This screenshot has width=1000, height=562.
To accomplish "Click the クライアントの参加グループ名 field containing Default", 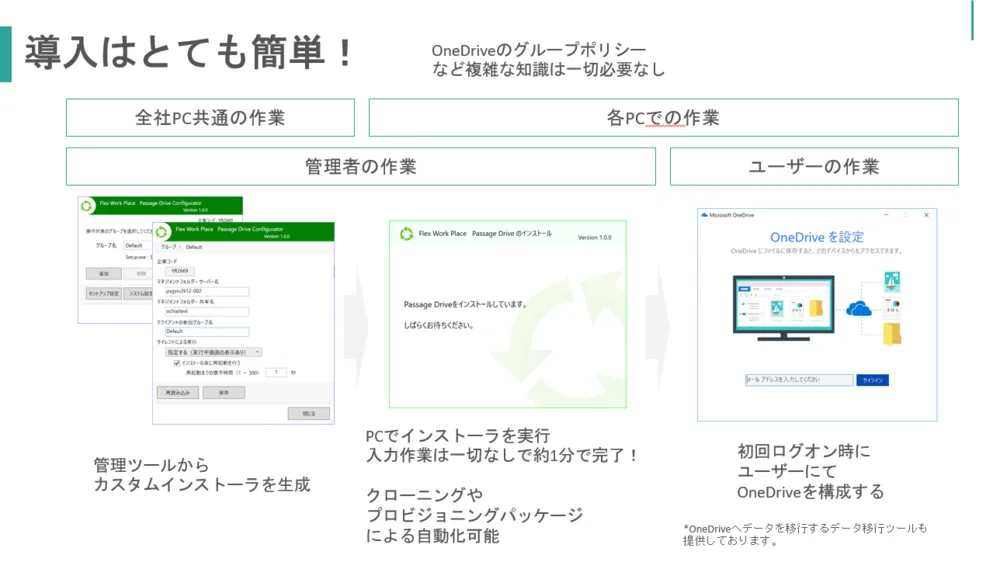I will click(207, 332).
